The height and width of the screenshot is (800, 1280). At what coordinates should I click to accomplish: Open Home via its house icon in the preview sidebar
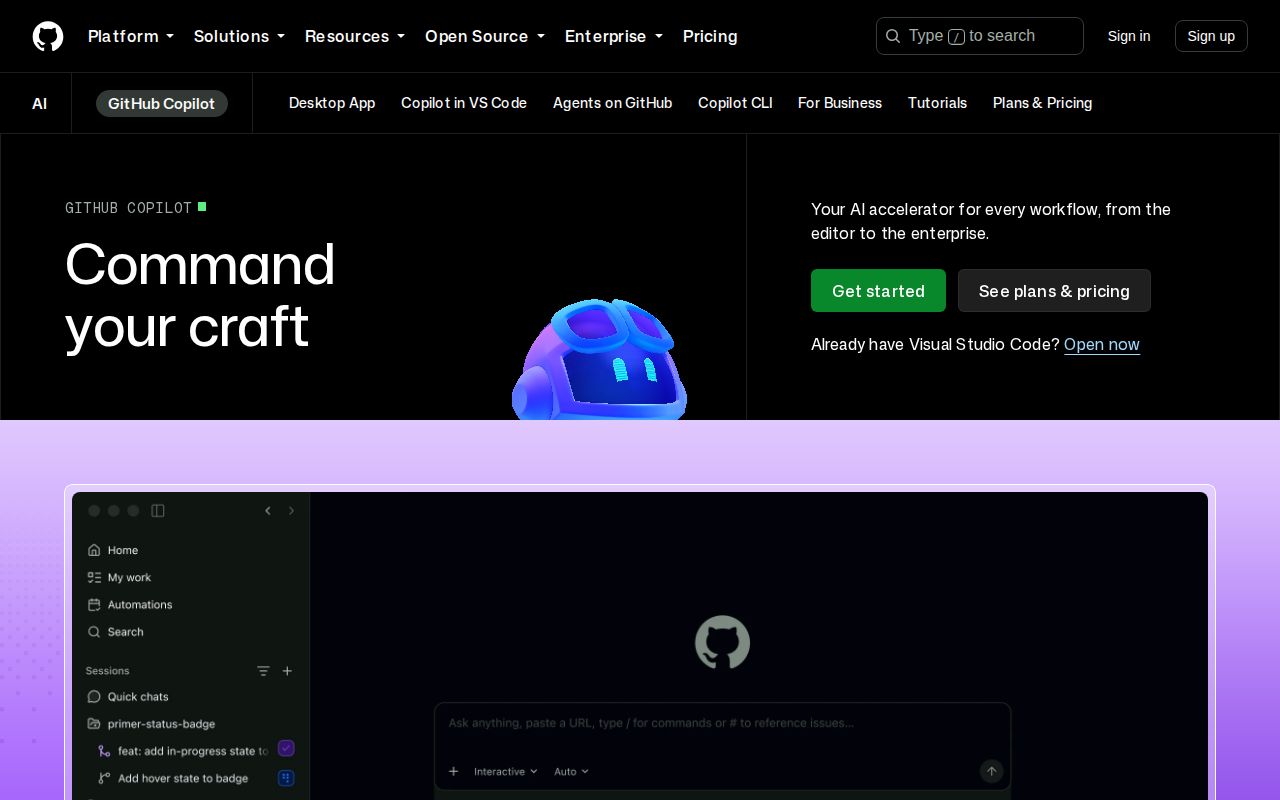tap(94, 550)
